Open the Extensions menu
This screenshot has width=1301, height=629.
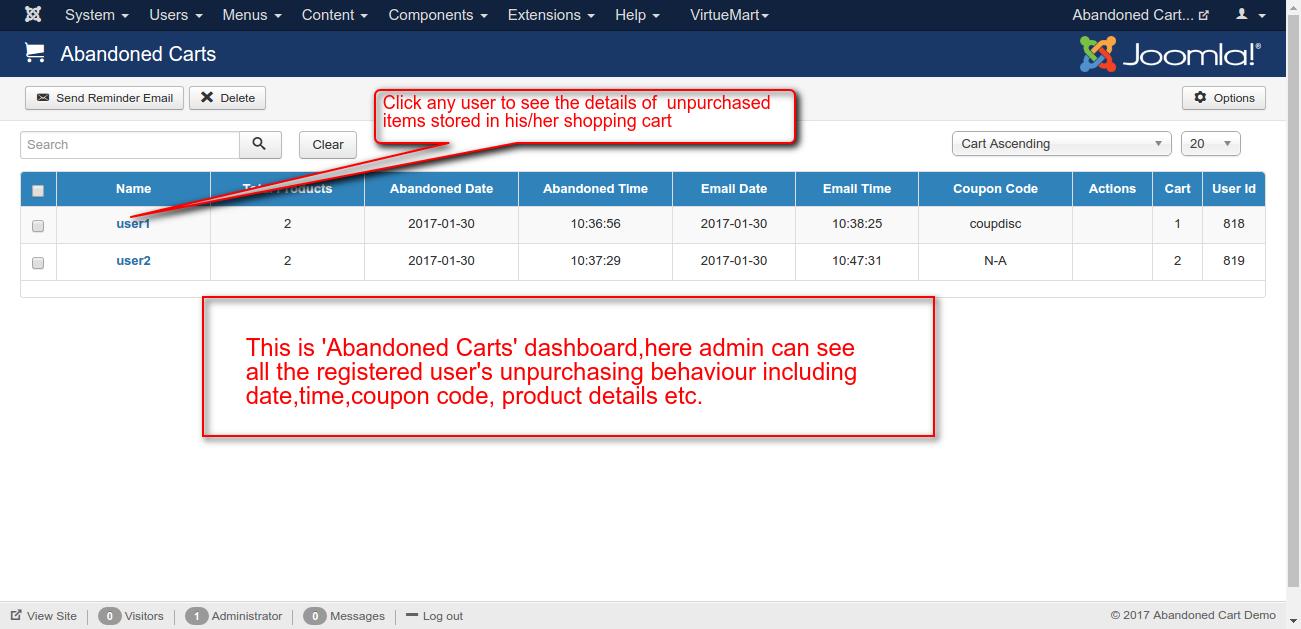point(551,15)
